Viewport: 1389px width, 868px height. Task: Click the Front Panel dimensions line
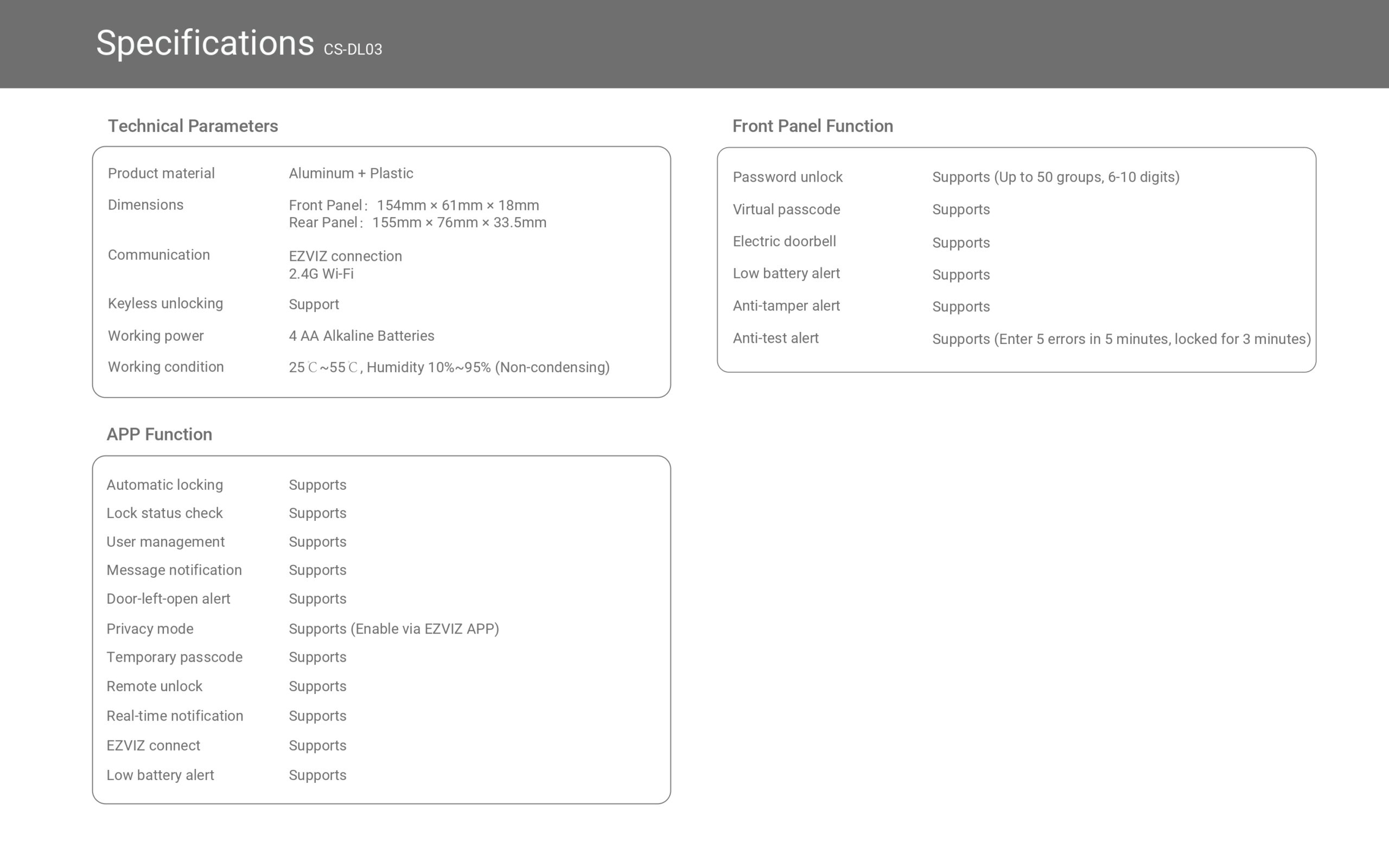pos(413,206)
